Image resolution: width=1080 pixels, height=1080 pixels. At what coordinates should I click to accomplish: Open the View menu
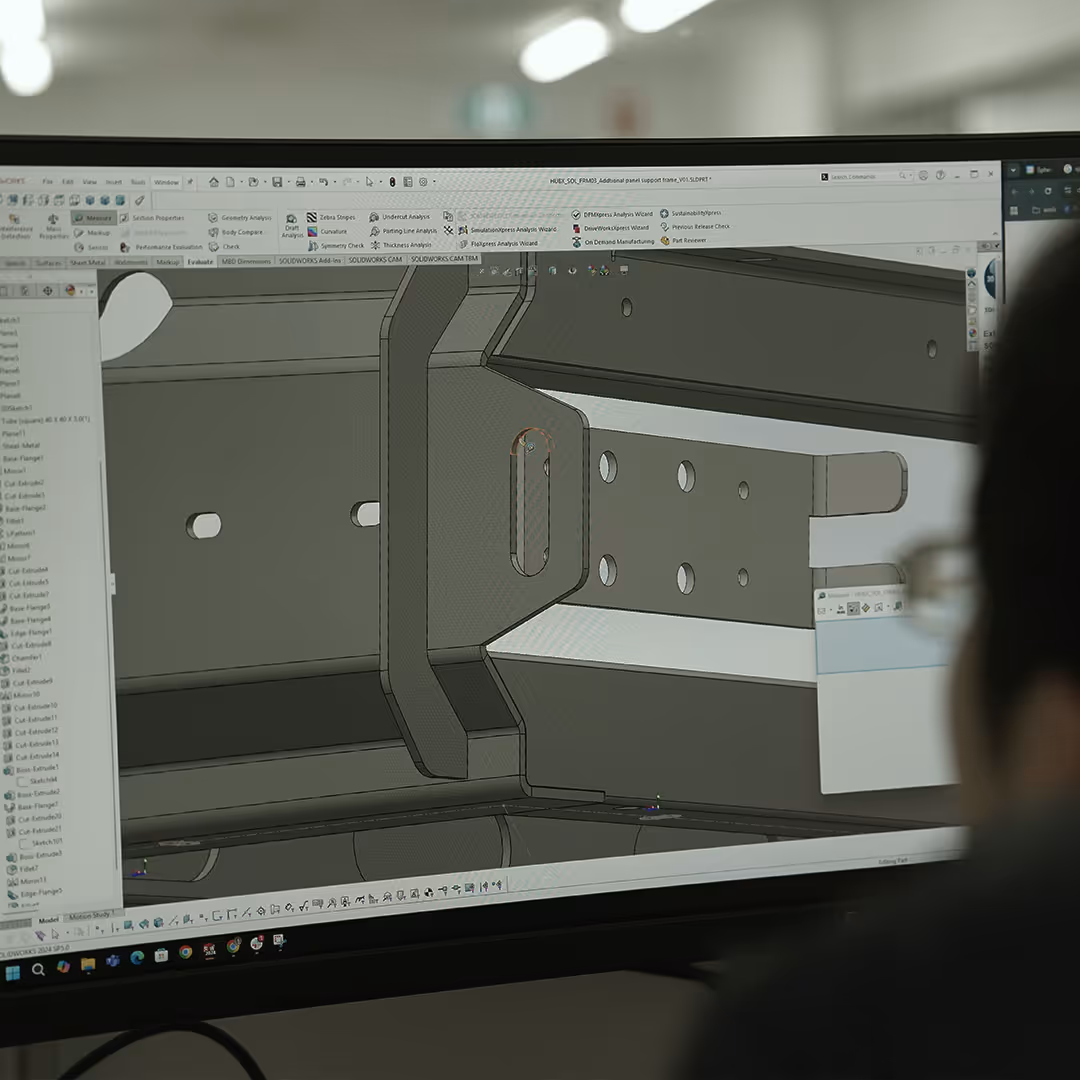click(x=90, y=182)
